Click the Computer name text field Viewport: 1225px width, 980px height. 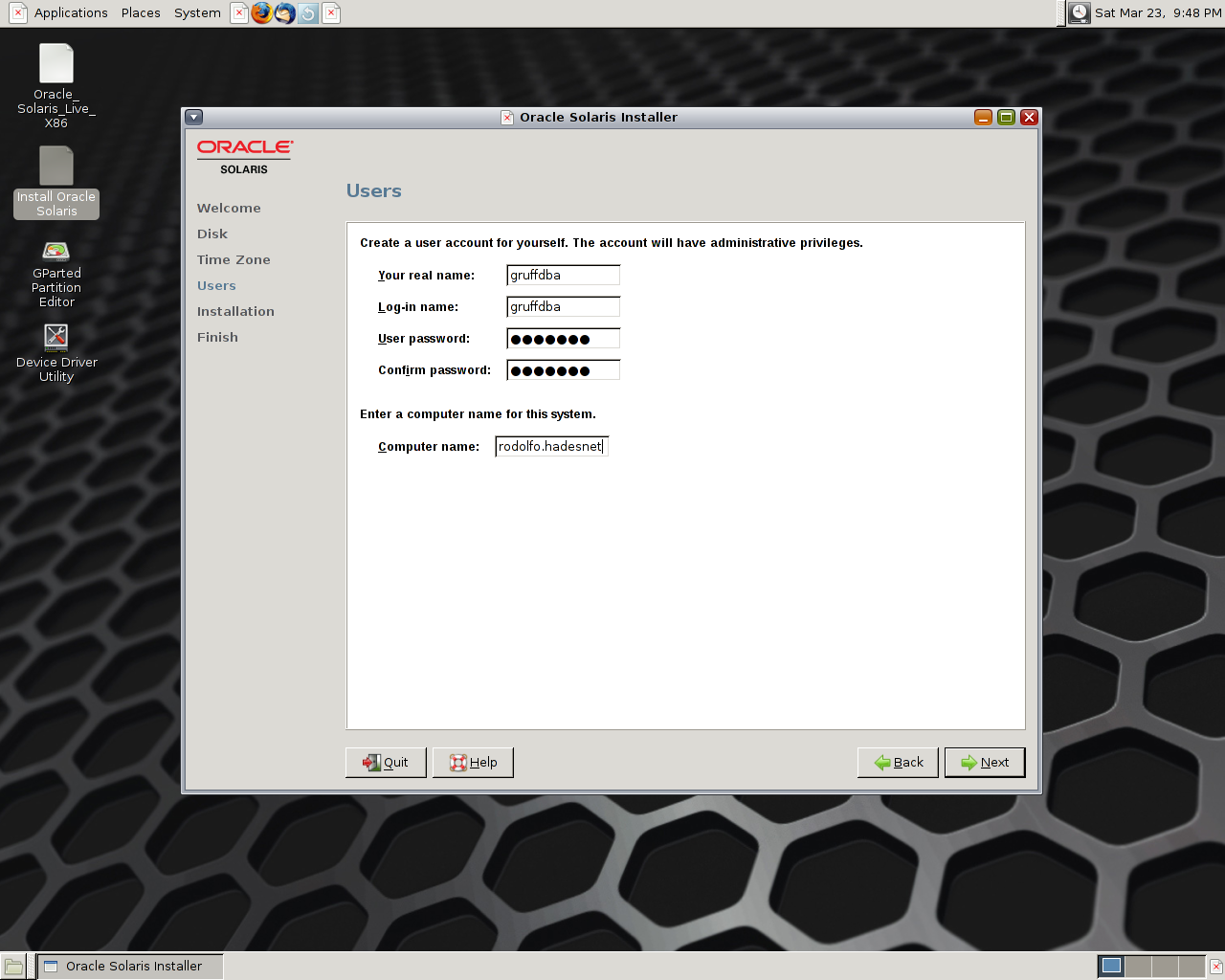click(x=551, y=447)
